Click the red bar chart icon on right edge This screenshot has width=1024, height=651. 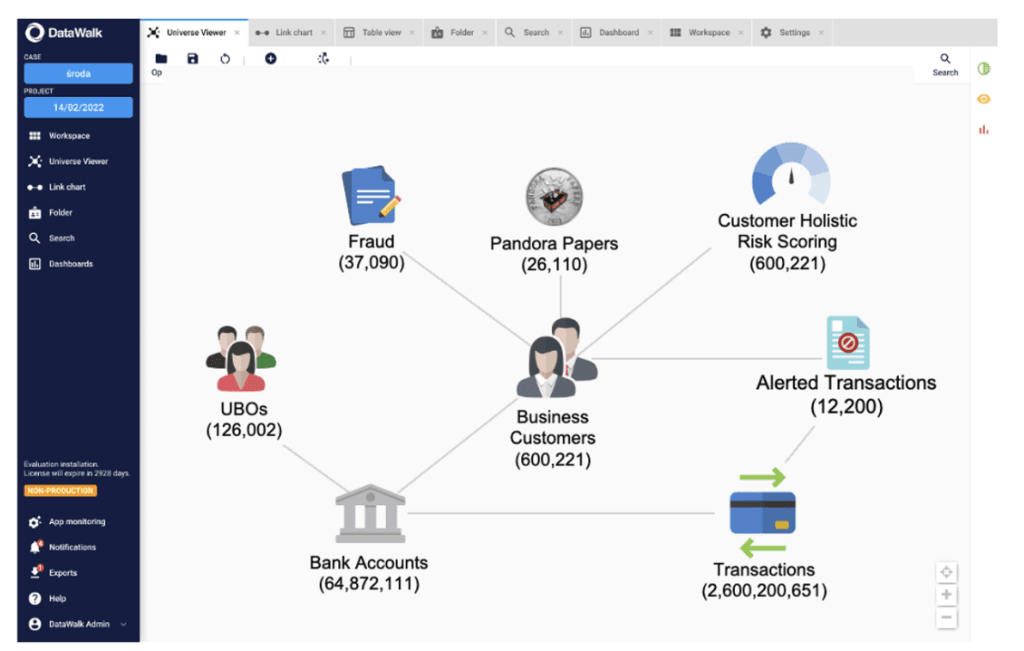(982, 129)
